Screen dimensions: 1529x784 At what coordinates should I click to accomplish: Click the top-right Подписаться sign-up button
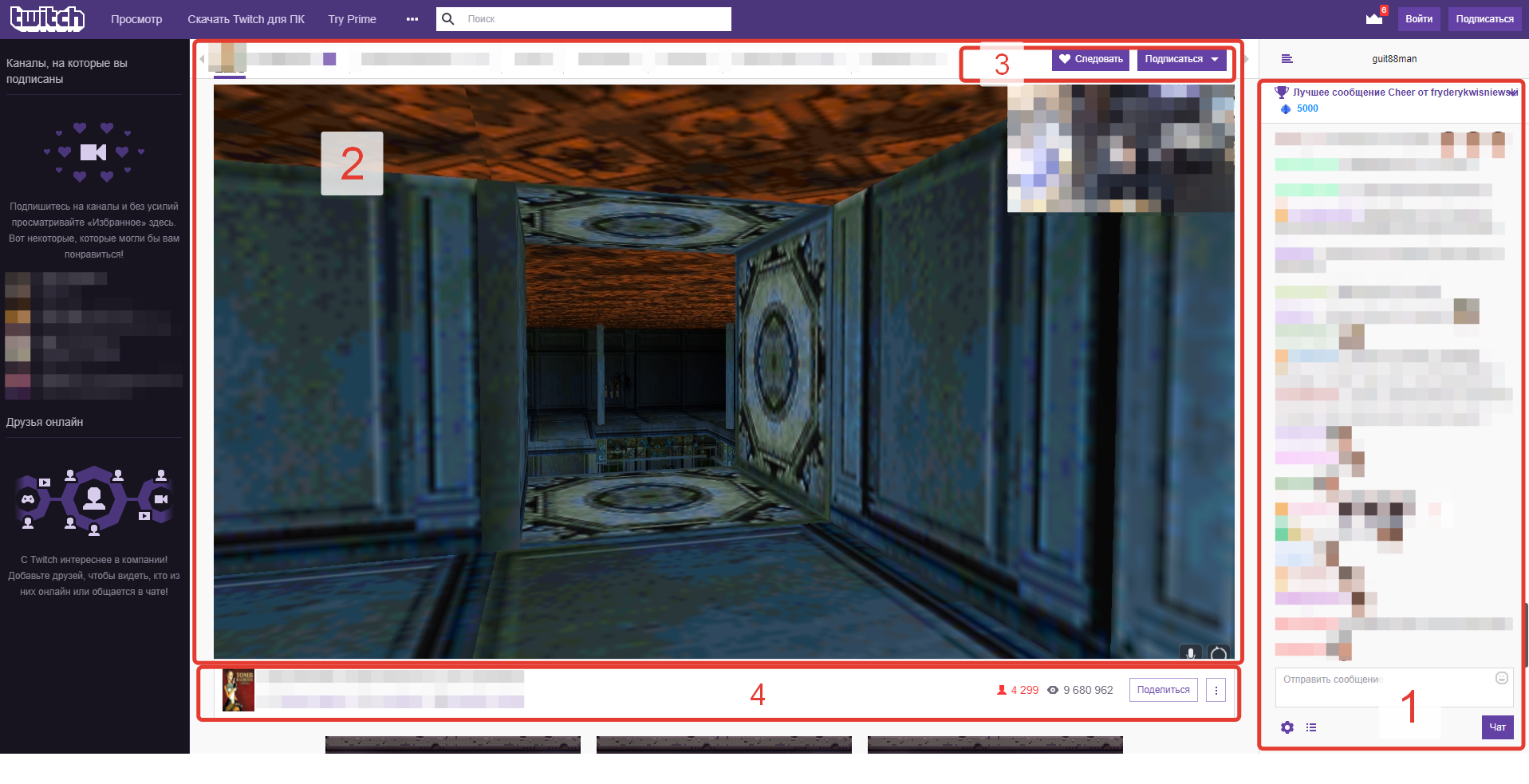pyautogui.click(x=1484, y=19)
